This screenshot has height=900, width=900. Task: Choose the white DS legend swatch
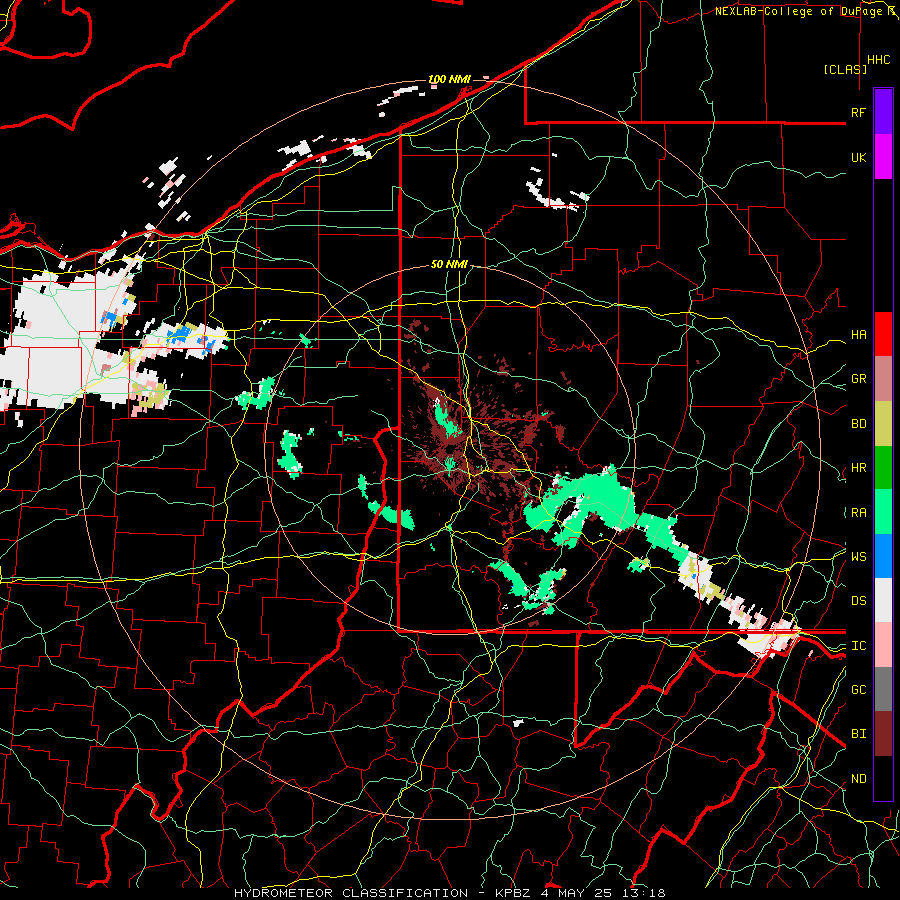883,600
